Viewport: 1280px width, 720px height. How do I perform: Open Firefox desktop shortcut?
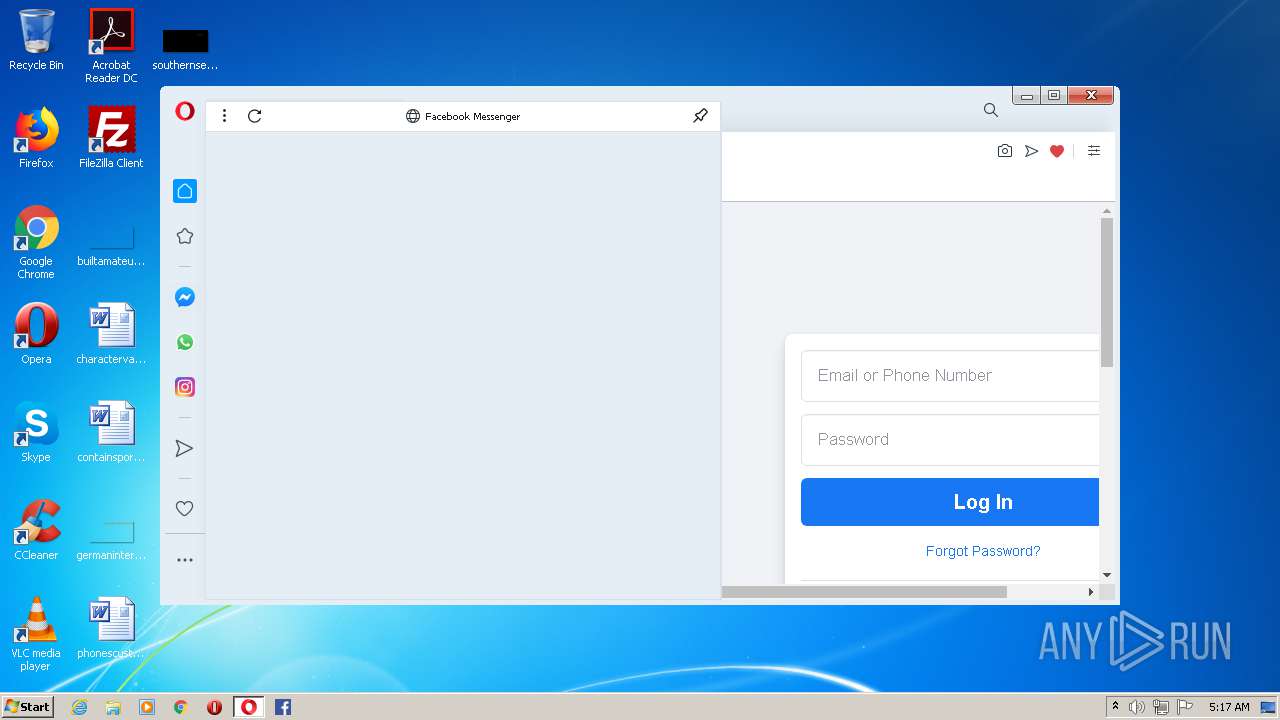pyautogui.click(x=36, y=138)
